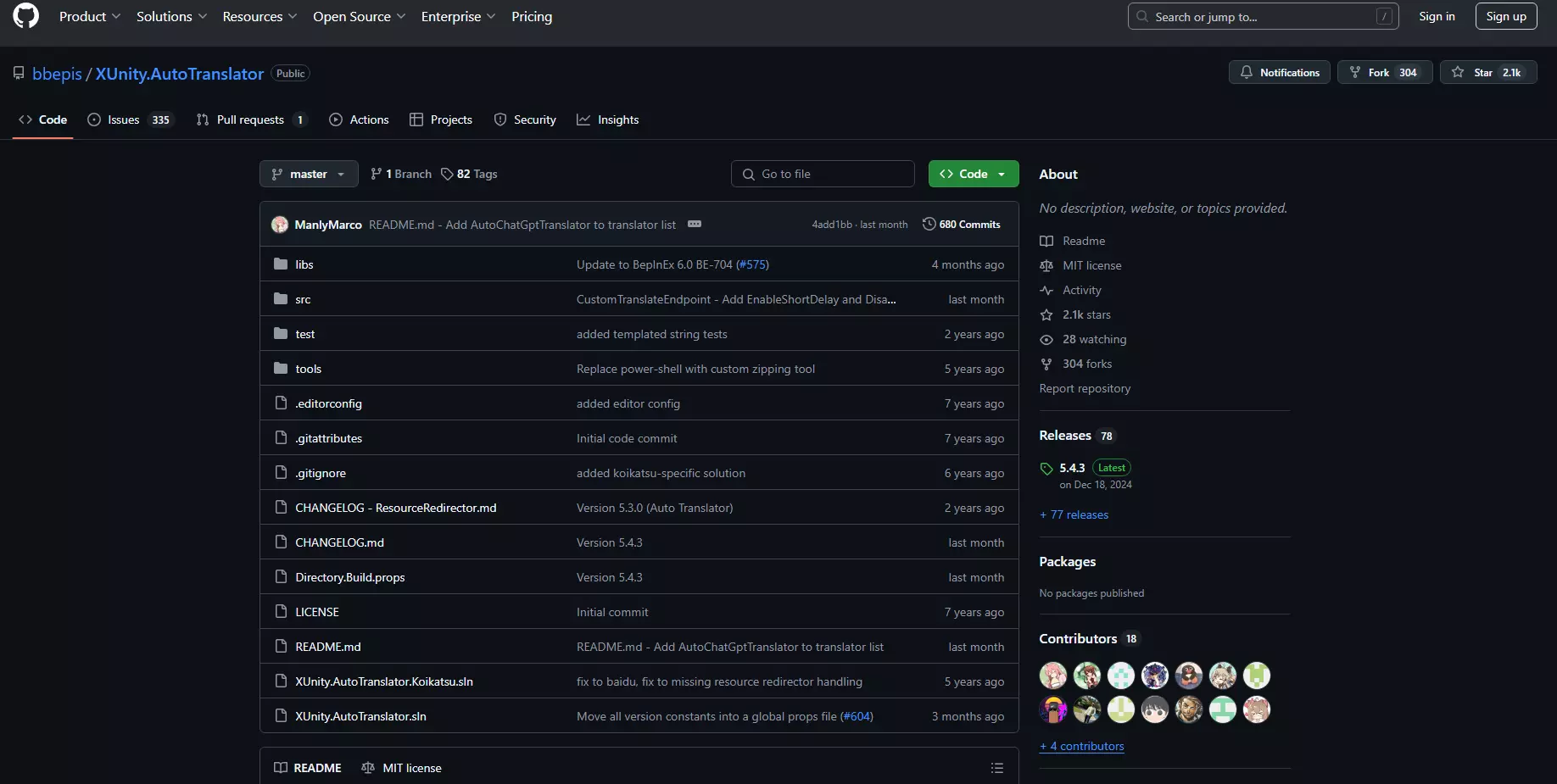
Task: Open the Projects tab
Action: click(x=441, y=120)
